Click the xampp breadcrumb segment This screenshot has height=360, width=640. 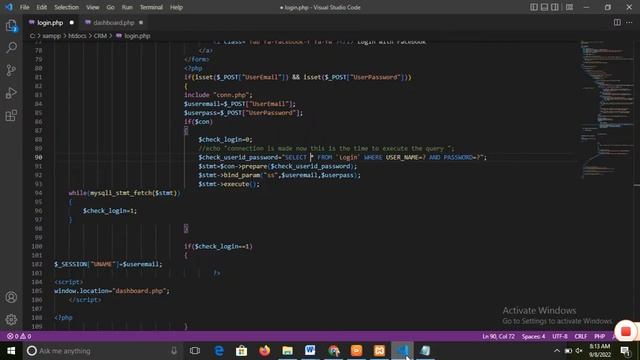click(51, 36)
